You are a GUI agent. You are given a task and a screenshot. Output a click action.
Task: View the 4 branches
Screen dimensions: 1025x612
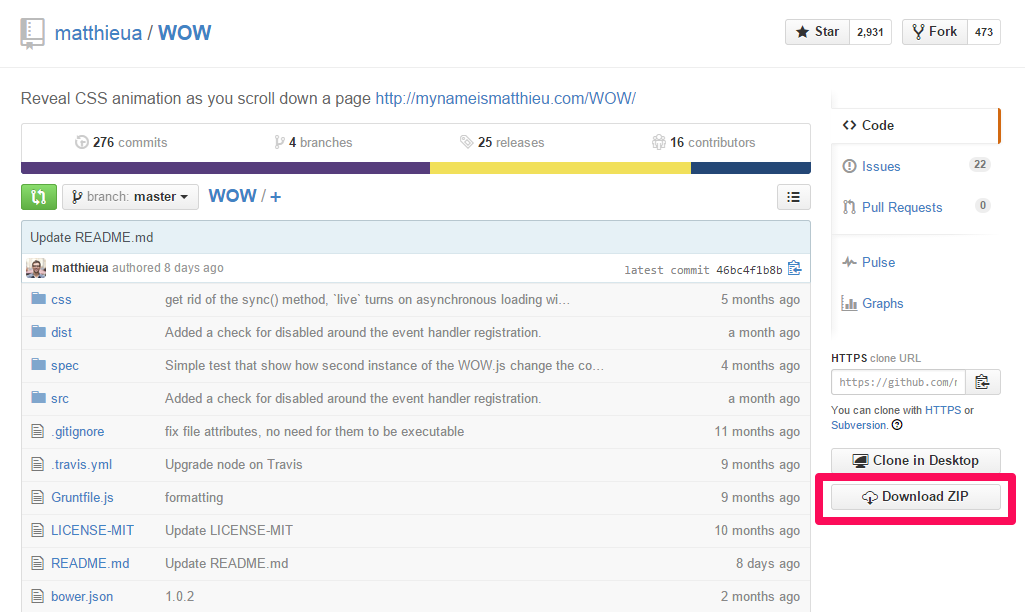(x=313, y=143)
